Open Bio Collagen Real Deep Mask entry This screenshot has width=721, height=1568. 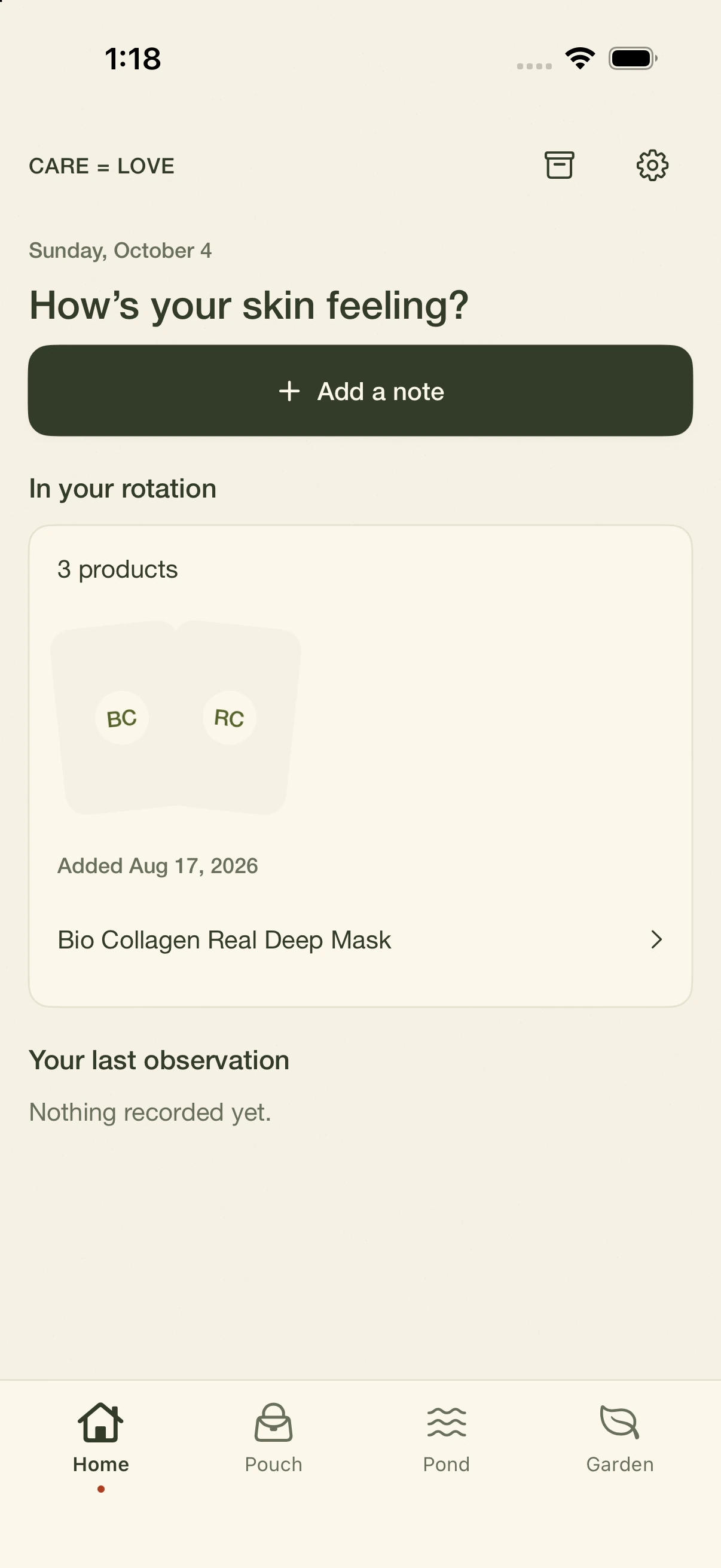pyautogui.click(x=360, y=940)
